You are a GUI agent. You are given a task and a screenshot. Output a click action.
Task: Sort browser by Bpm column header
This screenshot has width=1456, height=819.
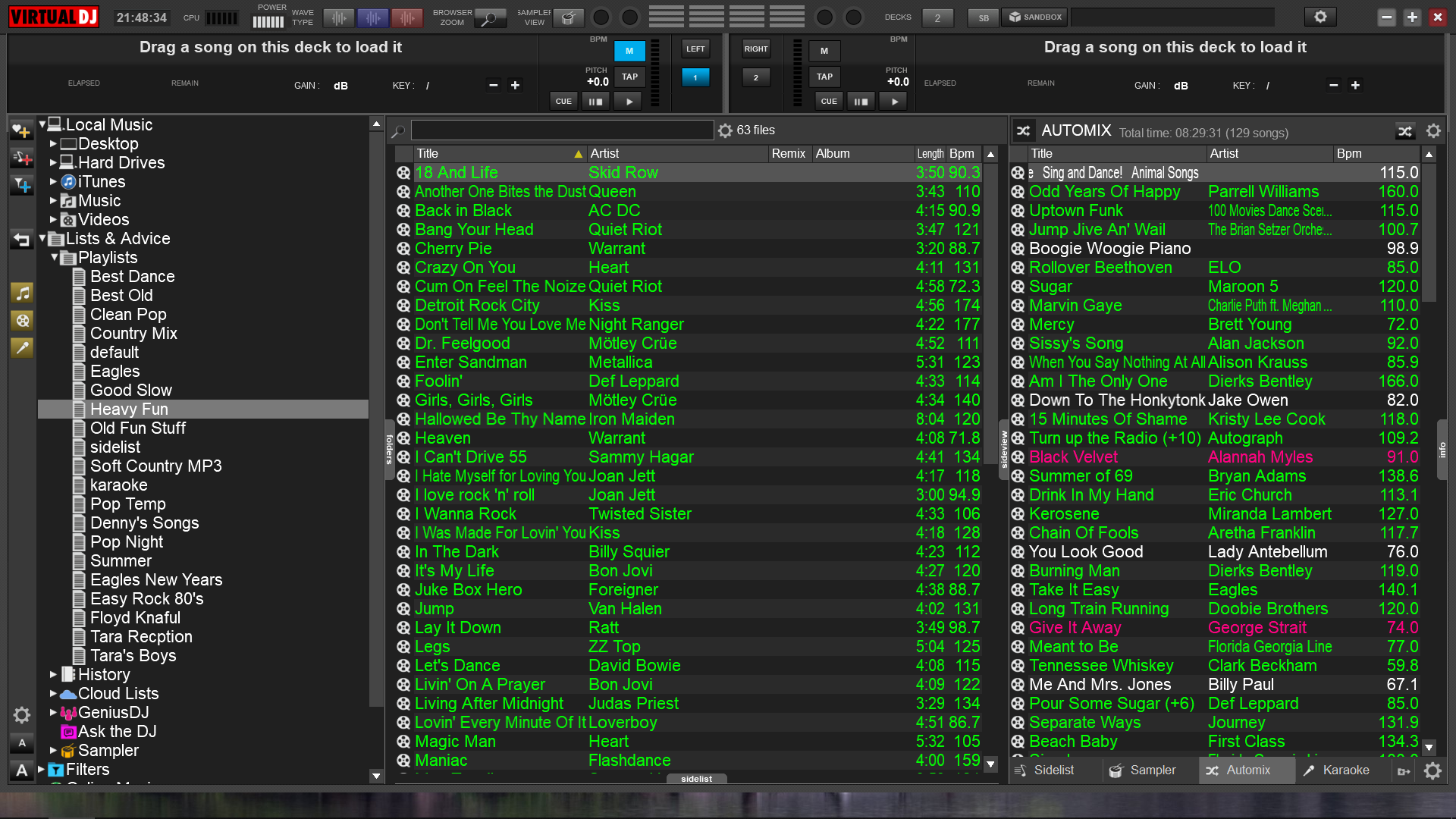963,153
